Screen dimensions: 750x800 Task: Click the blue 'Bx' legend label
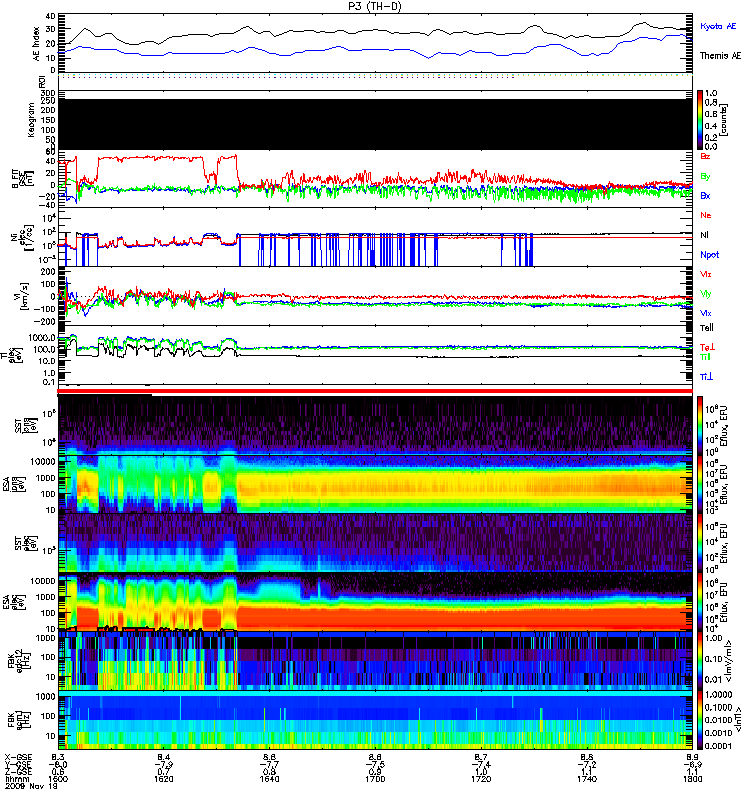[705, 196]
